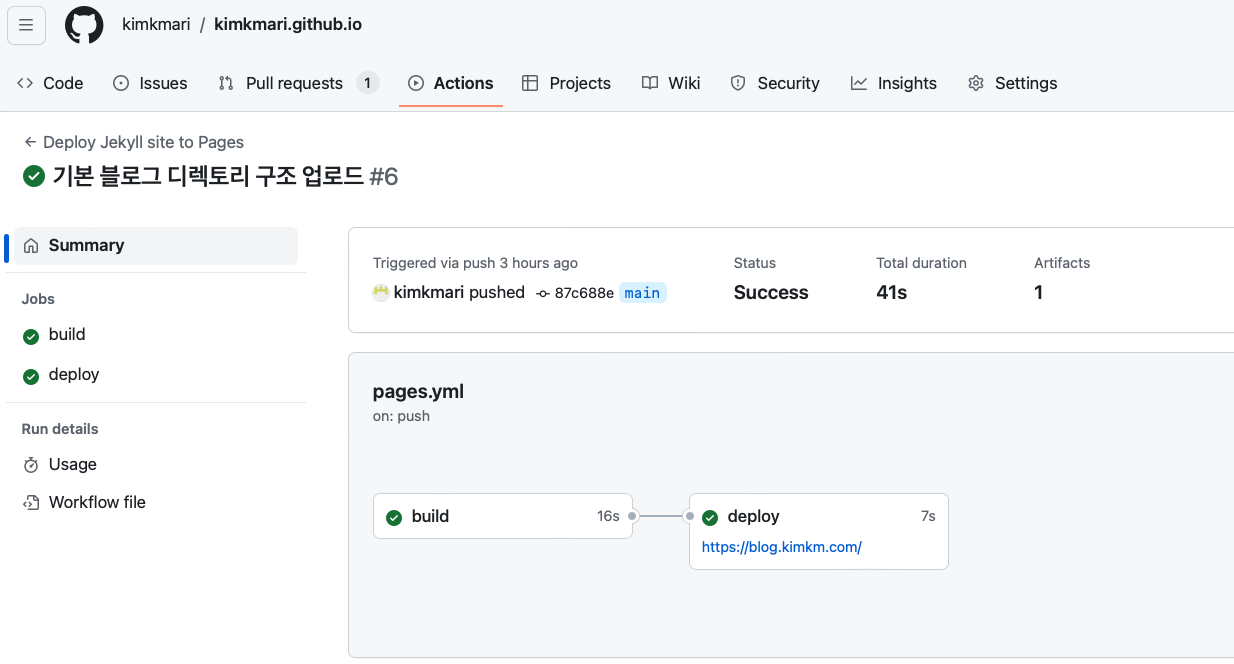Open Usage under Run details

pos(72,465)
